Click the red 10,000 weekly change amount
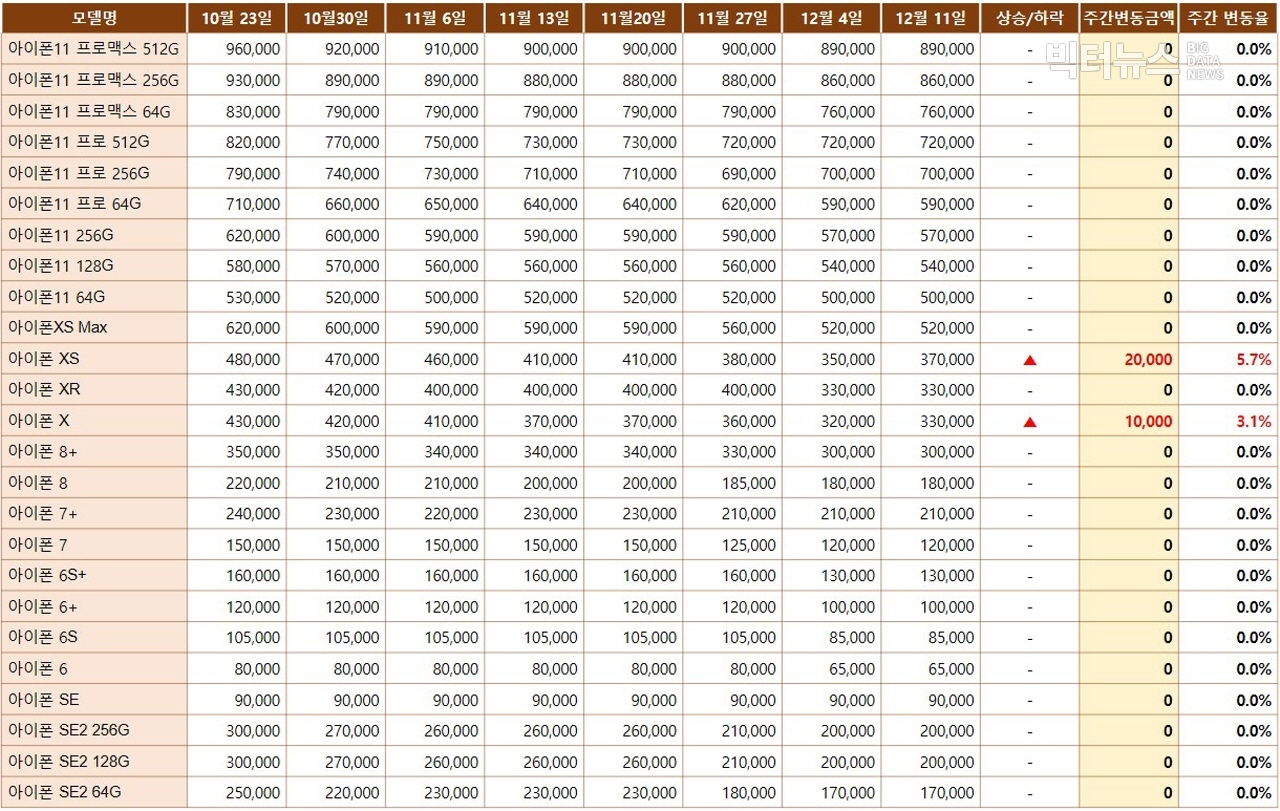 click(1148, 422)
